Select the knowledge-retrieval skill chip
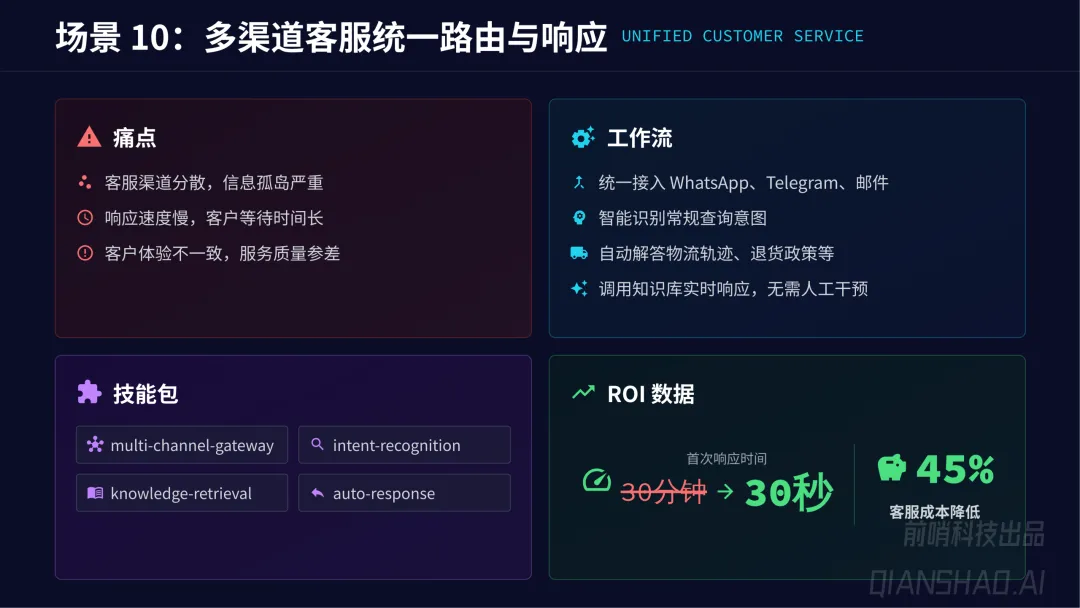 click(182, 492)
